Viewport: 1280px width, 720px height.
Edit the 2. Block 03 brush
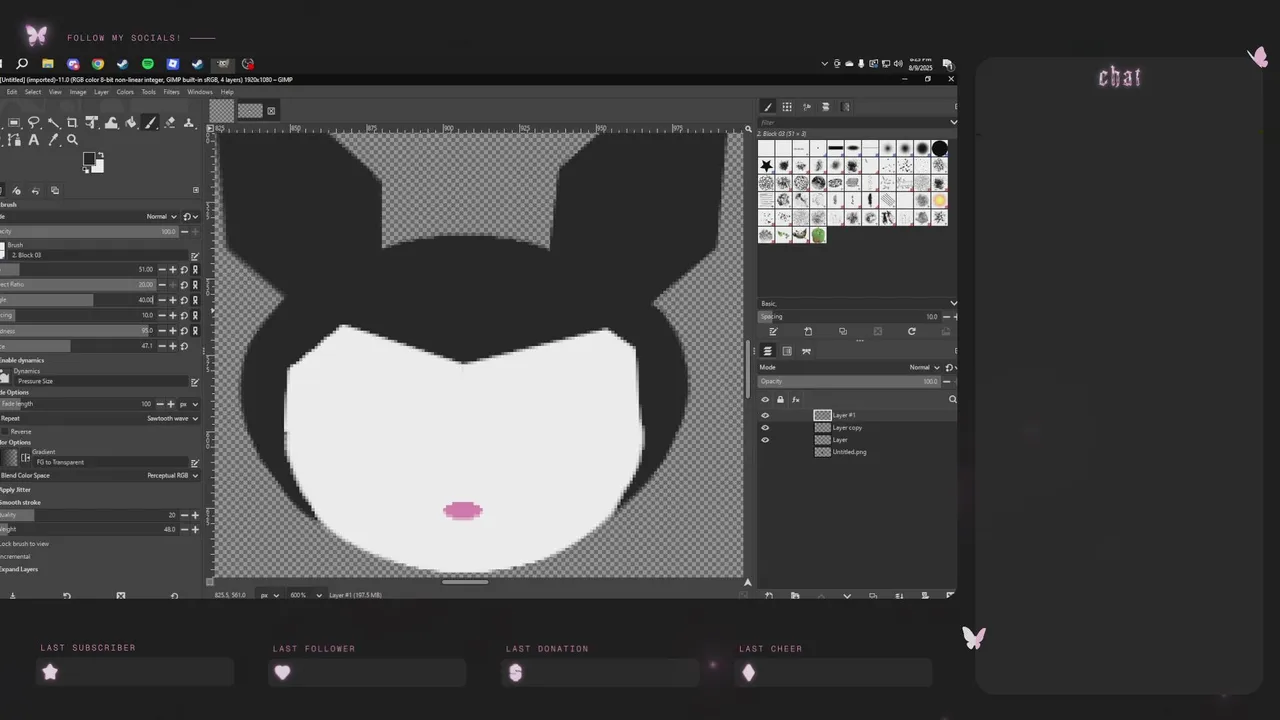(x=195, y=256)
